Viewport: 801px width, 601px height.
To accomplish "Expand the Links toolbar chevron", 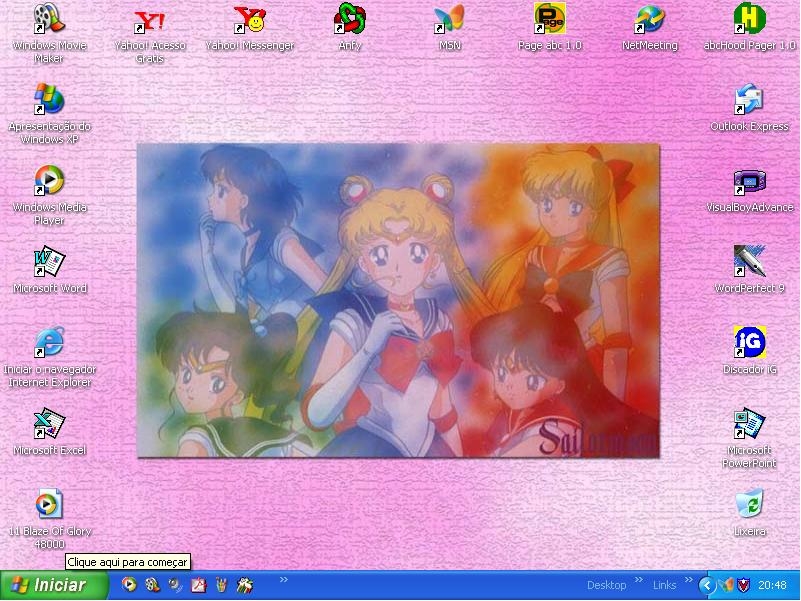I will tap(688, 579).
